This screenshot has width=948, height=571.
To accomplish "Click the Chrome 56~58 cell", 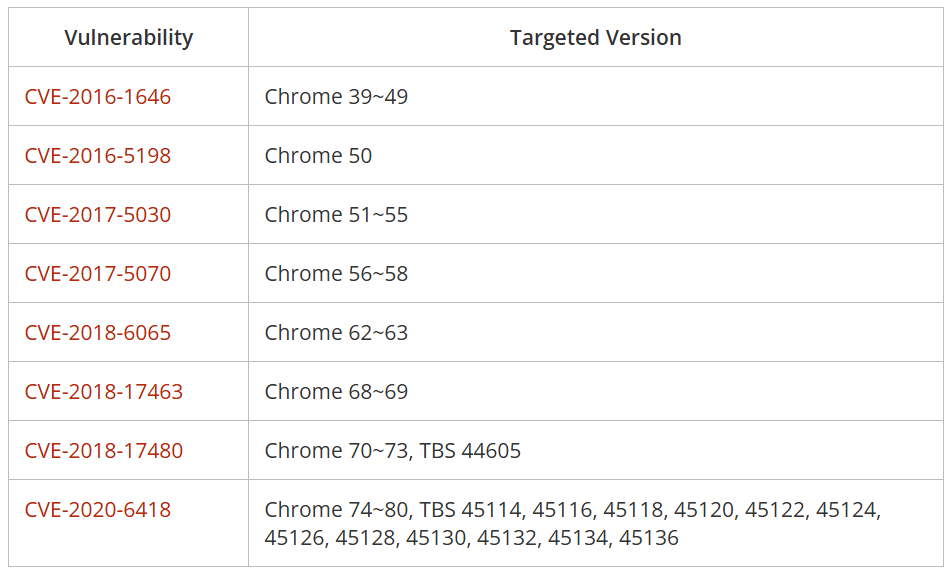I will click(336, 274).
